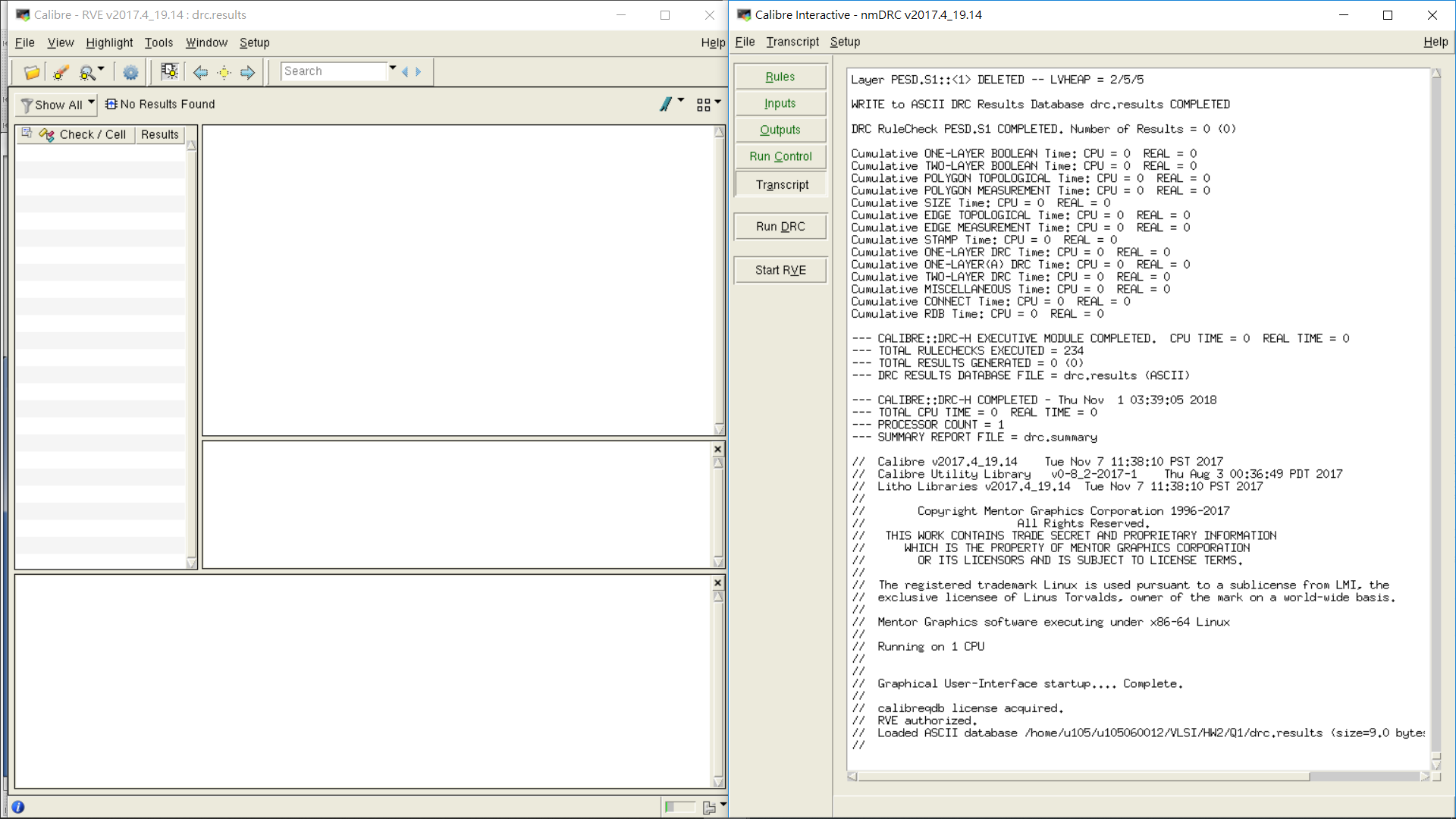The width and height of the screenshot is (1456, 819).
Task: Expand the Search field dropdown arrow
Action: click(x=393, y=68)
